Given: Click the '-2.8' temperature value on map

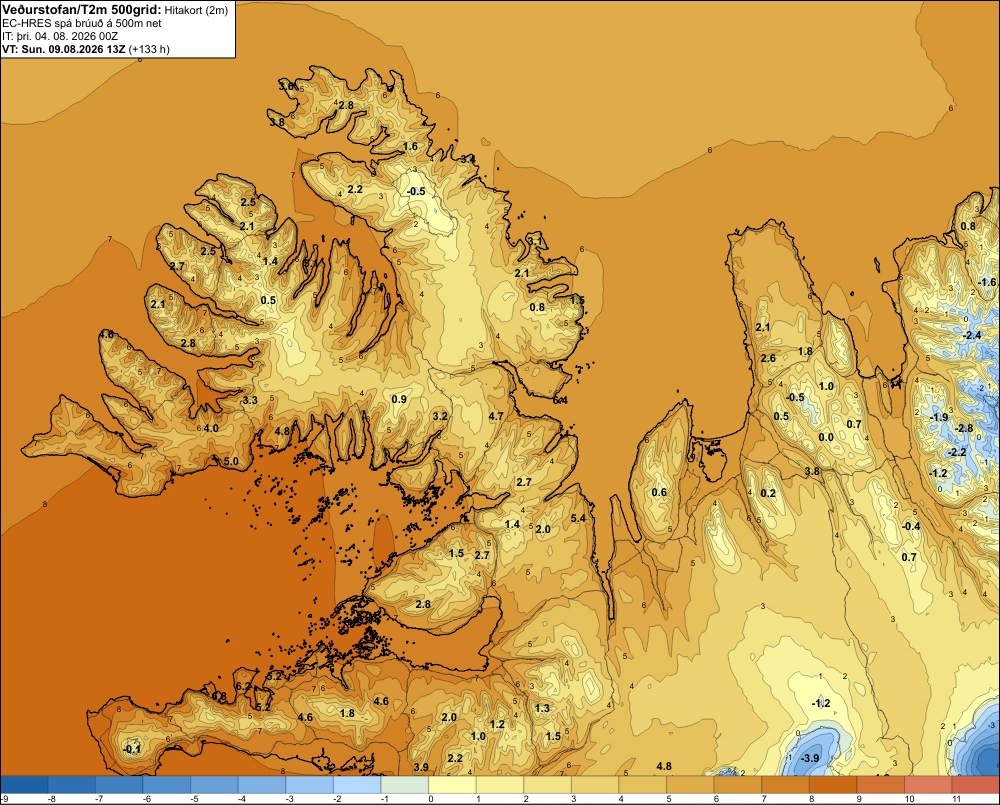Looking at the screenshot, I should (964, 428).
